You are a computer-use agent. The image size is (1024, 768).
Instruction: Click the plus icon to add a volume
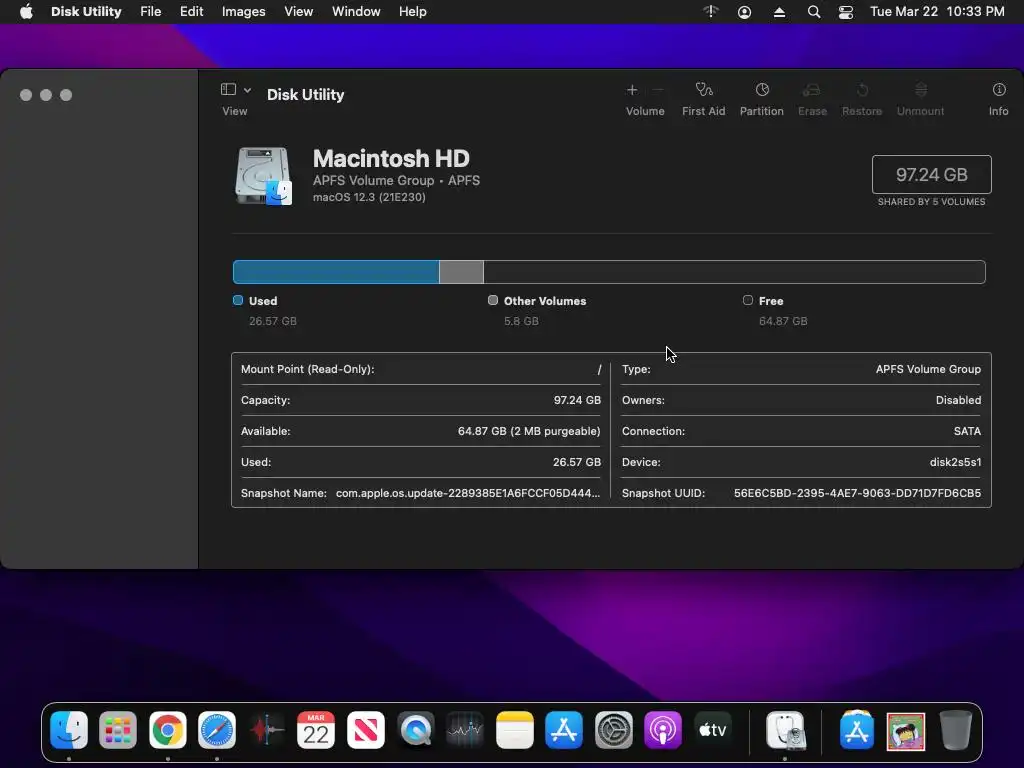pos(632,90)
